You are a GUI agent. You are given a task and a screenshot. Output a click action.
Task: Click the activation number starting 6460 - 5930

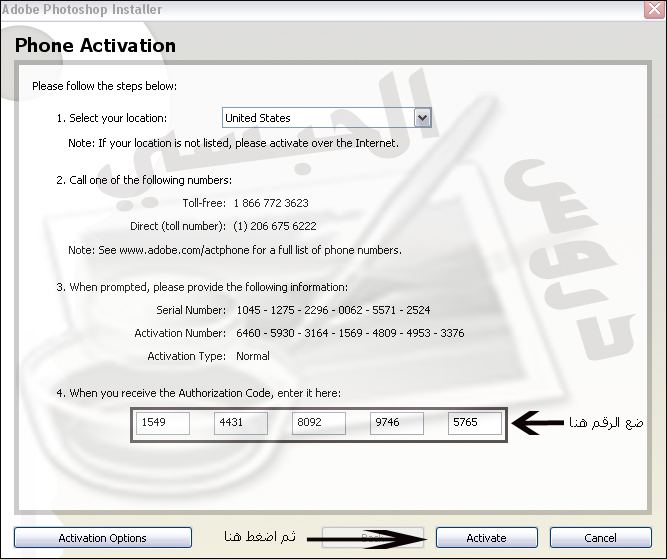[x=350, y=333]
